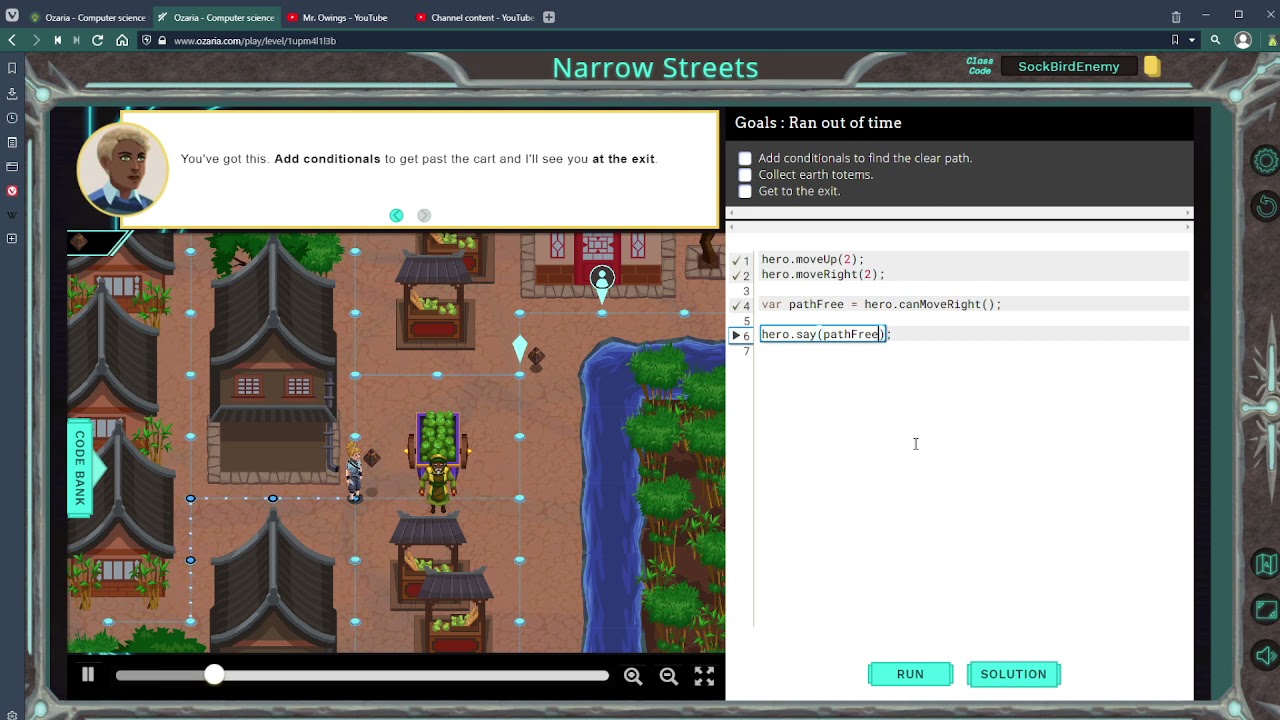Viewport: 1280px width, 720px height.
Task: Pause the level playback
Action: (x=88, y=675)
